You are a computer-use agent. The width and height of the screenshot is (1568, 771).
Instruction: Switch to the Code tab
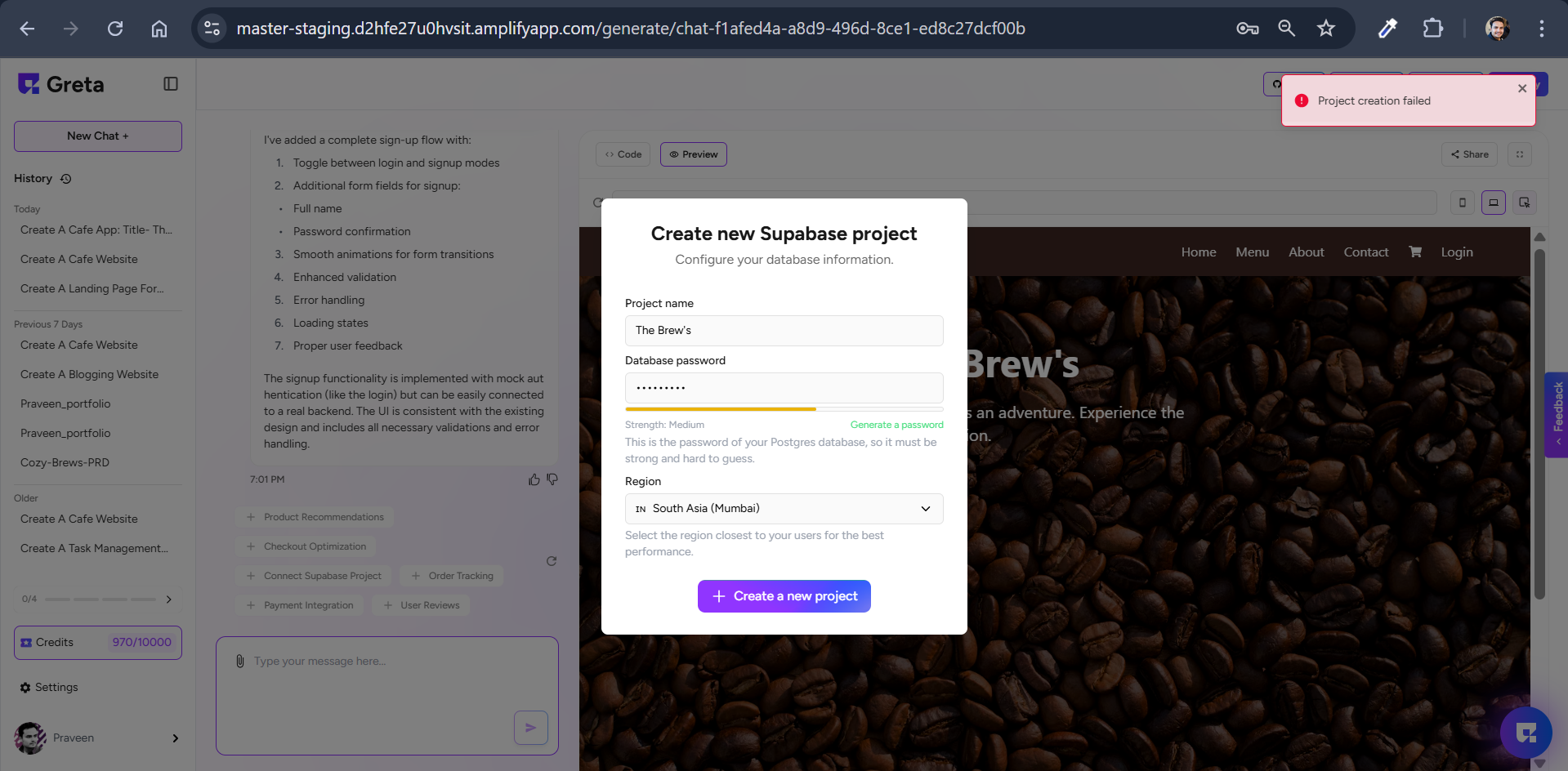[623, 154]
